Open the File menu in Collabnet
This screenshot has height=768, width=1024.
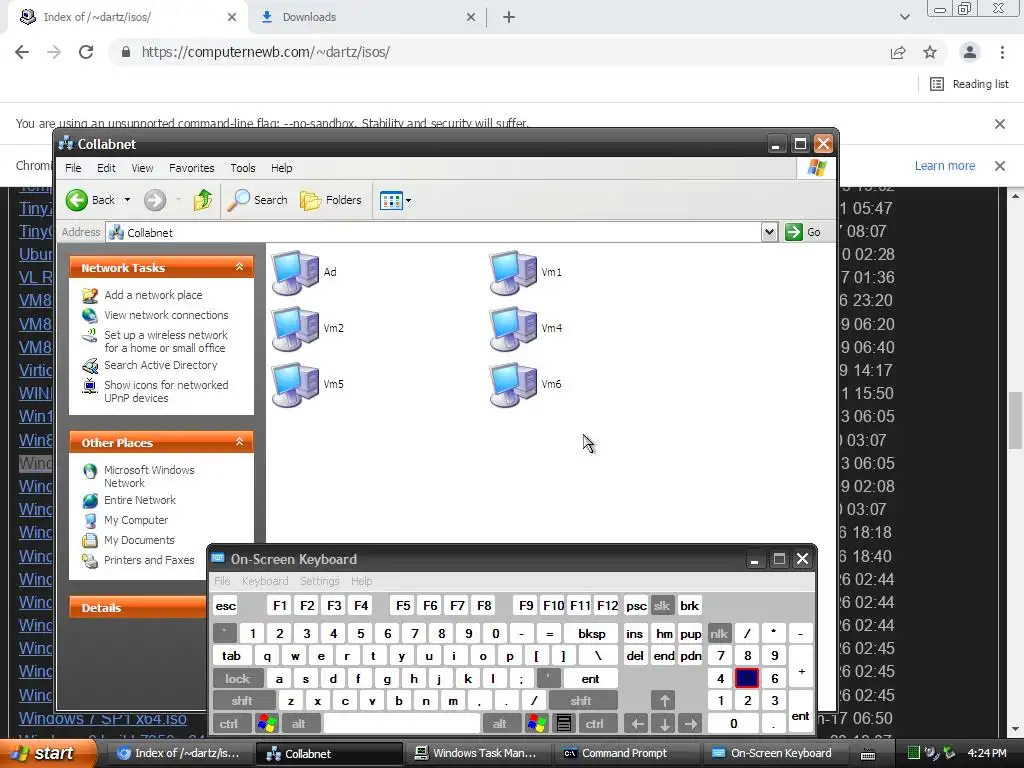click(x=73, y=168)
